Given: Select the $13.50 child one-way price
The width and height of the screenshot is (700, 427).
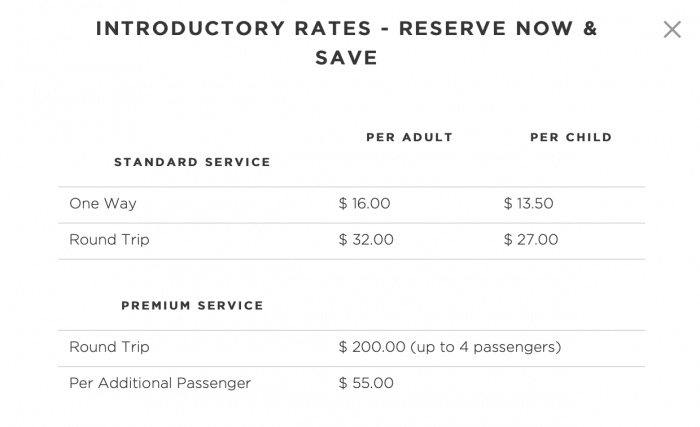Looking at the screenshot, I should pyautogui.click(x=529, y=204).
